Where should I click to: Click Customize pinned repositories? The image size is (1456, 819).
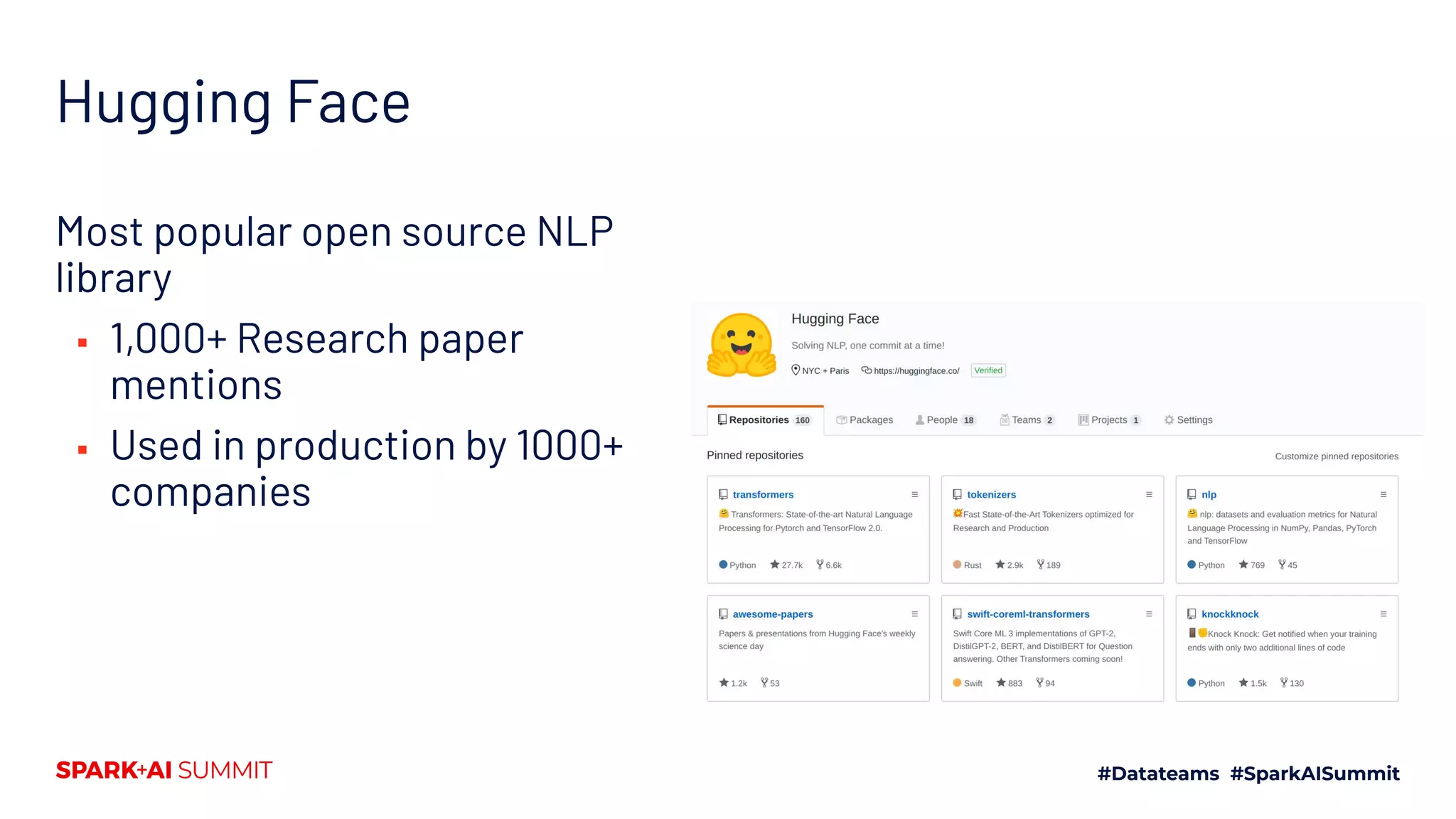coord(1337,456)
